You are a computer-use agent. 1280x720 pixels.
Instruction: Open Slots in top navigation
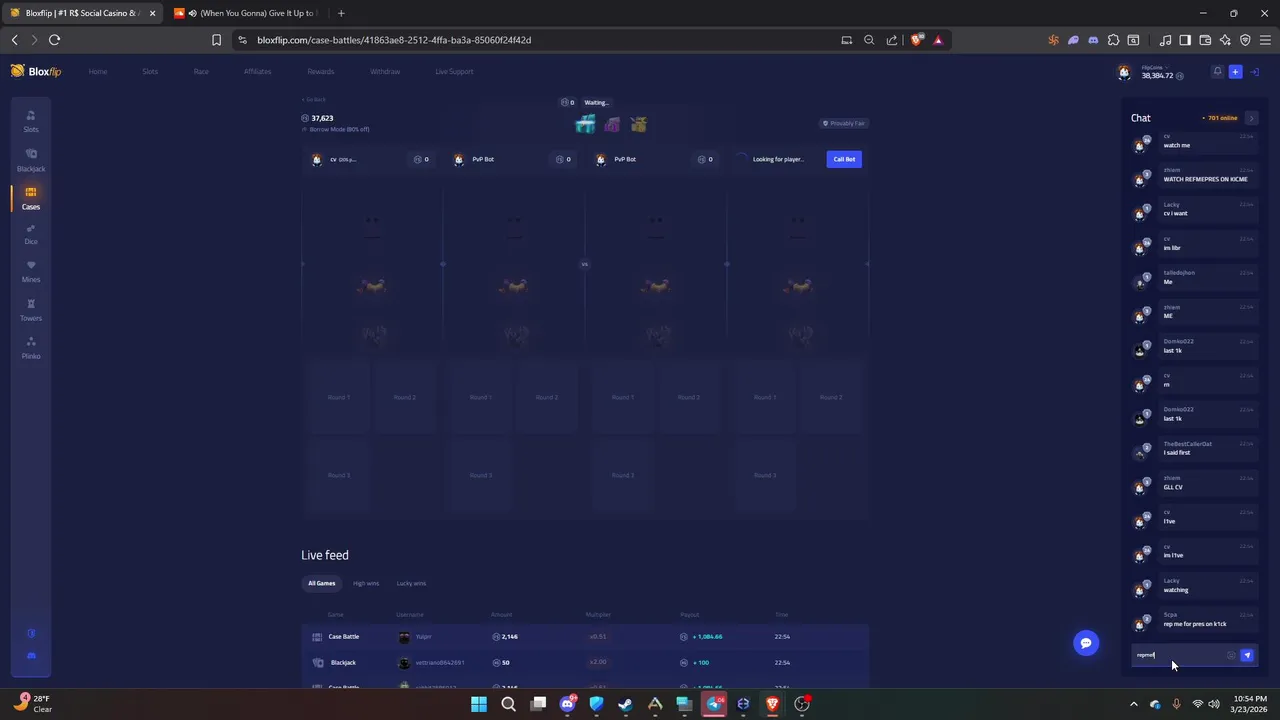150,72
